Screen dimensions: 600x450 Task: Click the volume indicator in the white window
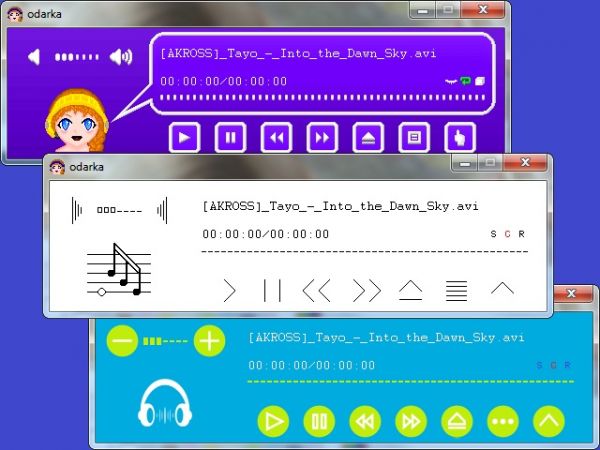119,210
